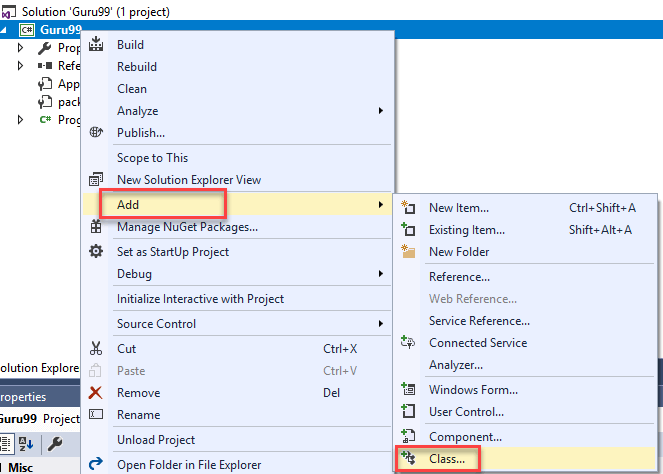Click Open Folder in File Explorer

pyautogui.click(x=189, y=464)
